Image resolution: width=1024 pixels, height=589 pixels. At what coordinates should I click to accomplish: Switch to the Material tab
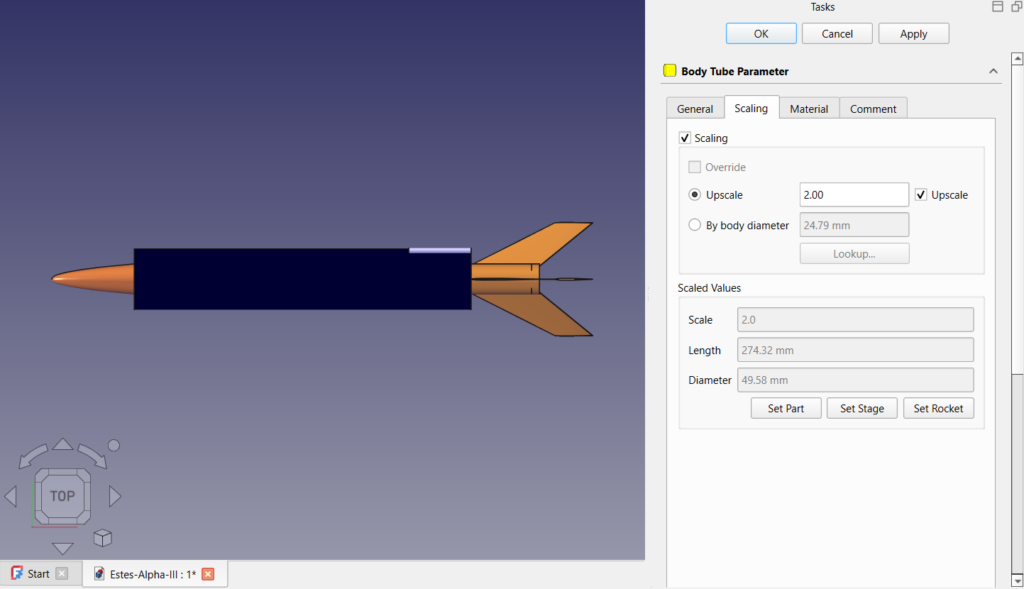809,109
